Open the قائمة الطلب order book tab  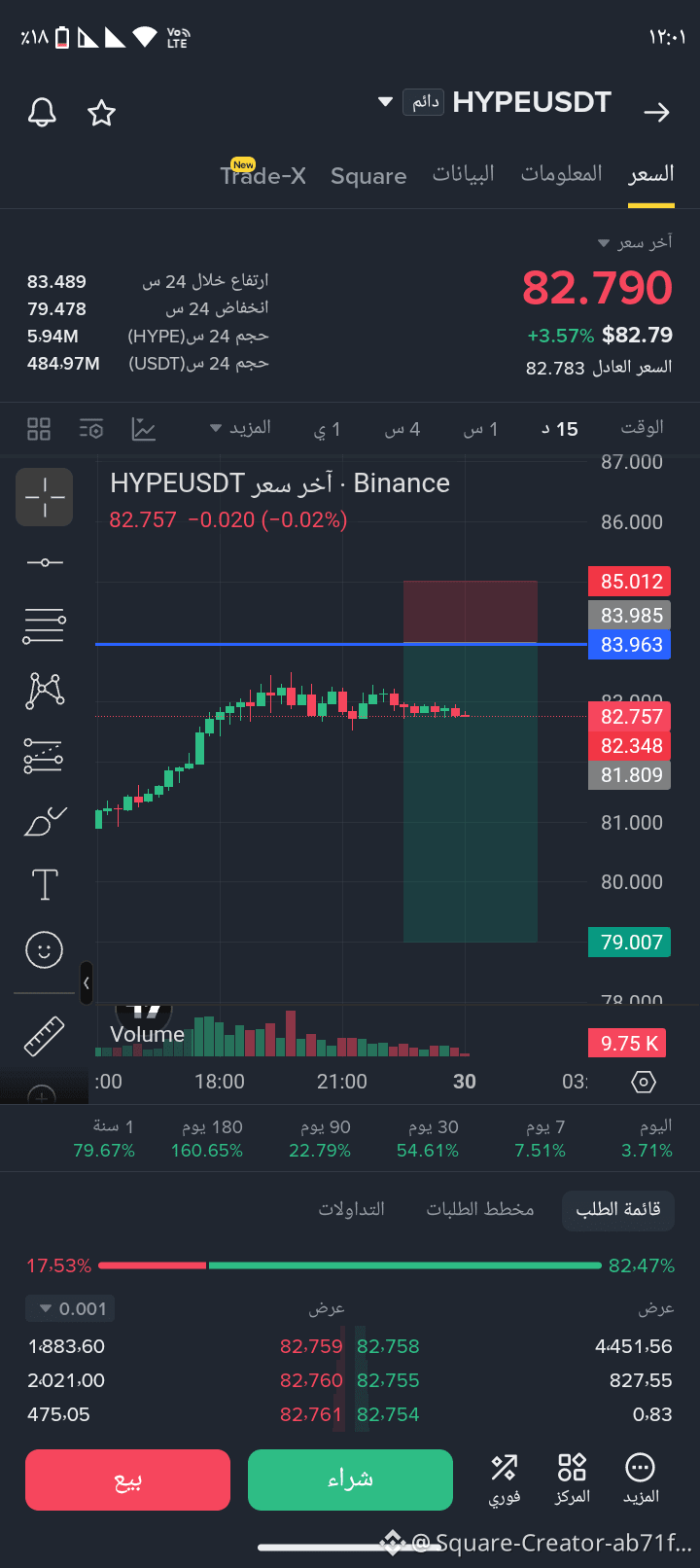[x=618, y=1209]
